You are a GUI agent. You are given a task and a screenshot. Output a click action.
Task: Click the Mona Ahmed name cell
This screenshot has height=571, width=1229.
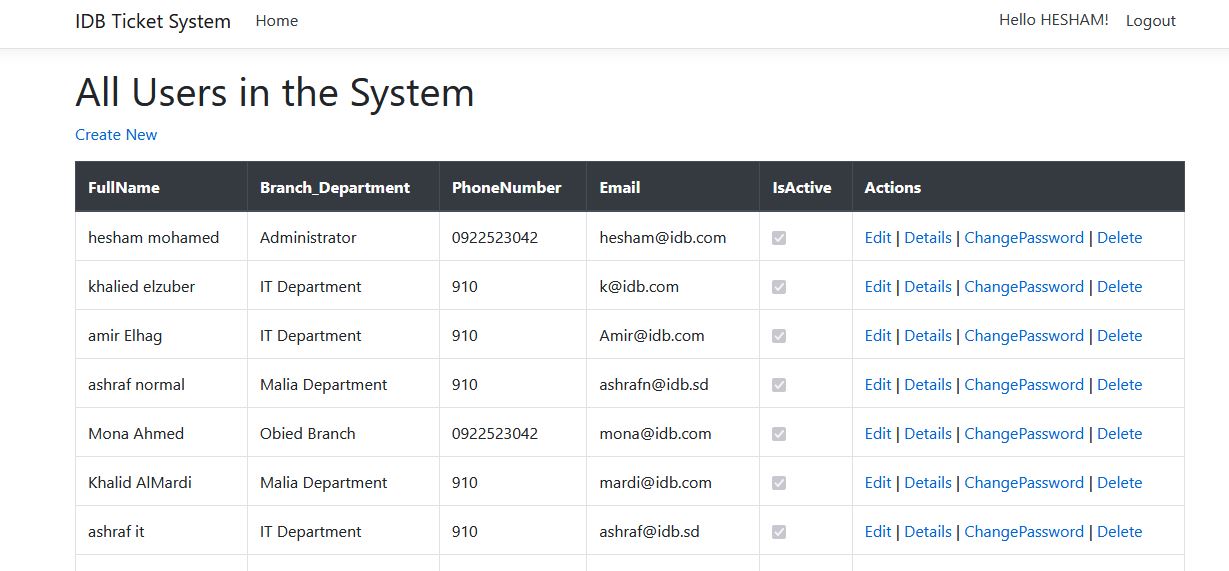point(161,434)
